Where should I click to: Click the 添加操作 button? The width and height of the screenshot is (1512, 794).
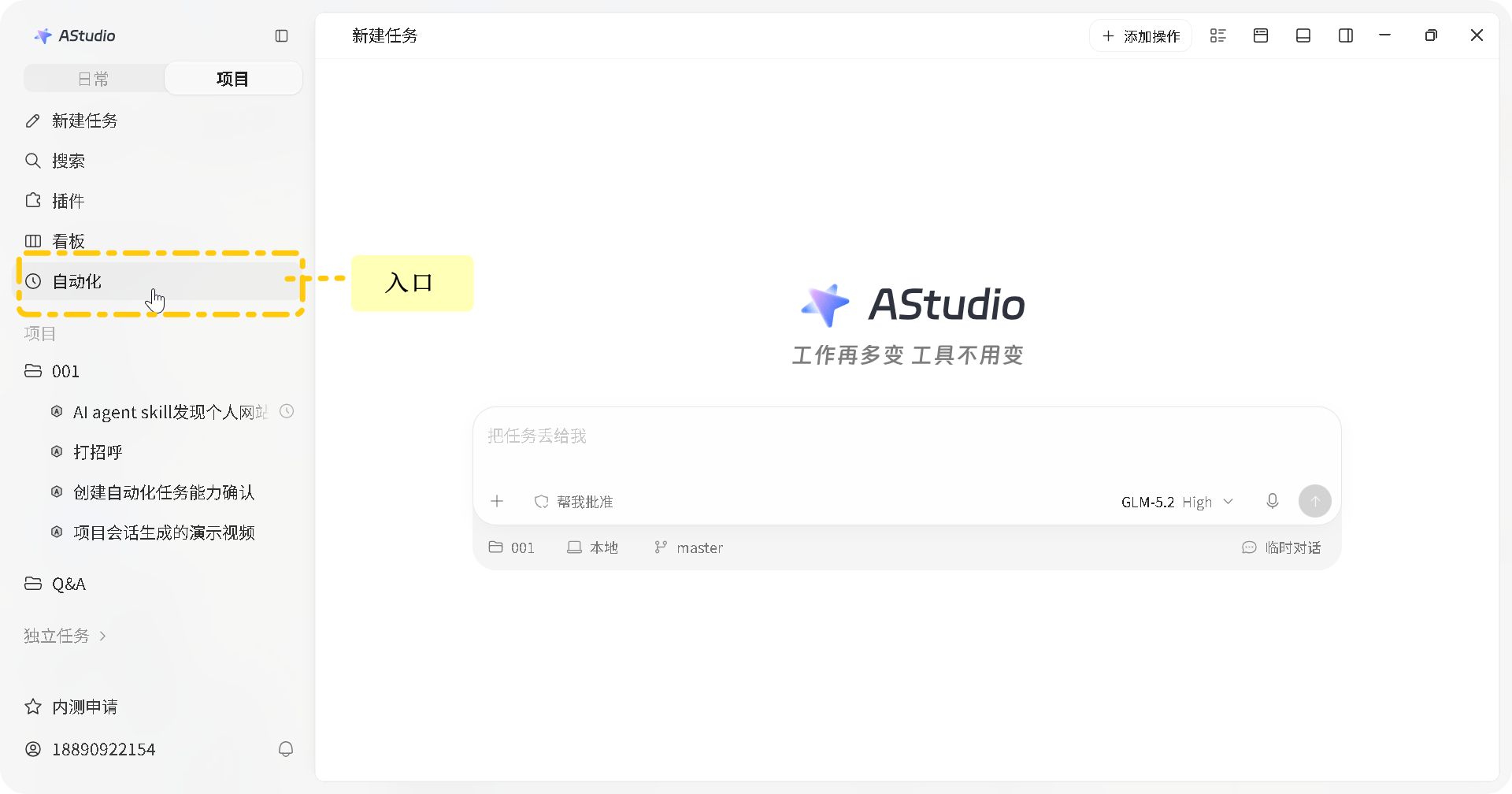[x=1141, y=36]
